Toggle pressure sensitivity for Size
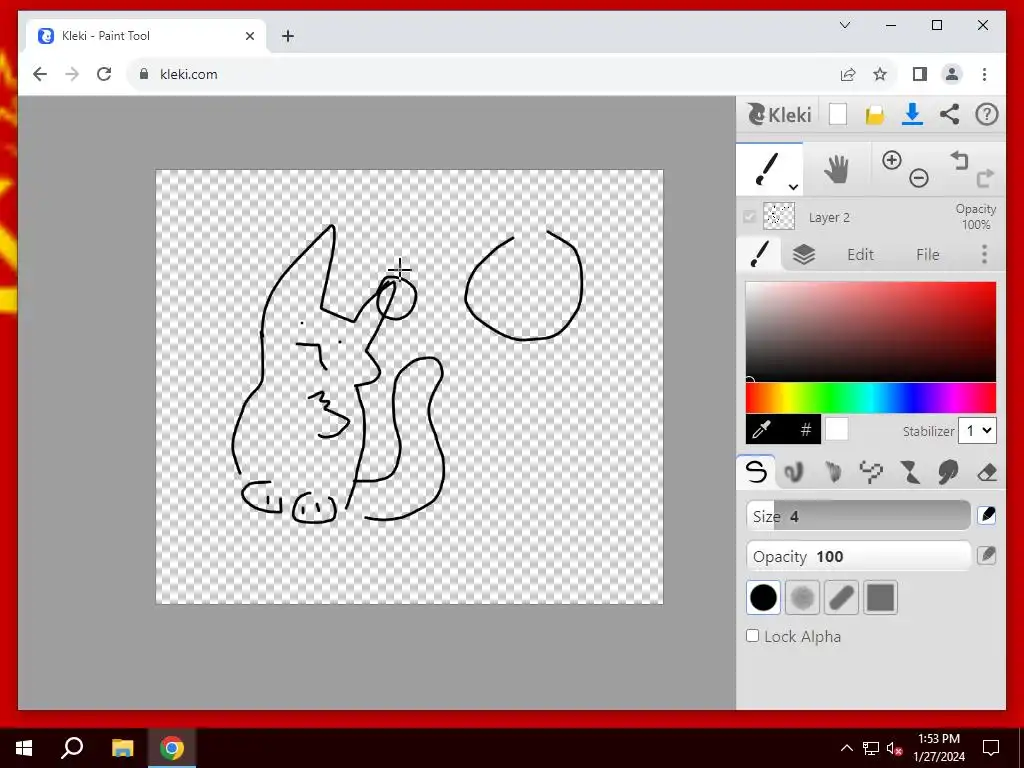 tap(987, 515)
